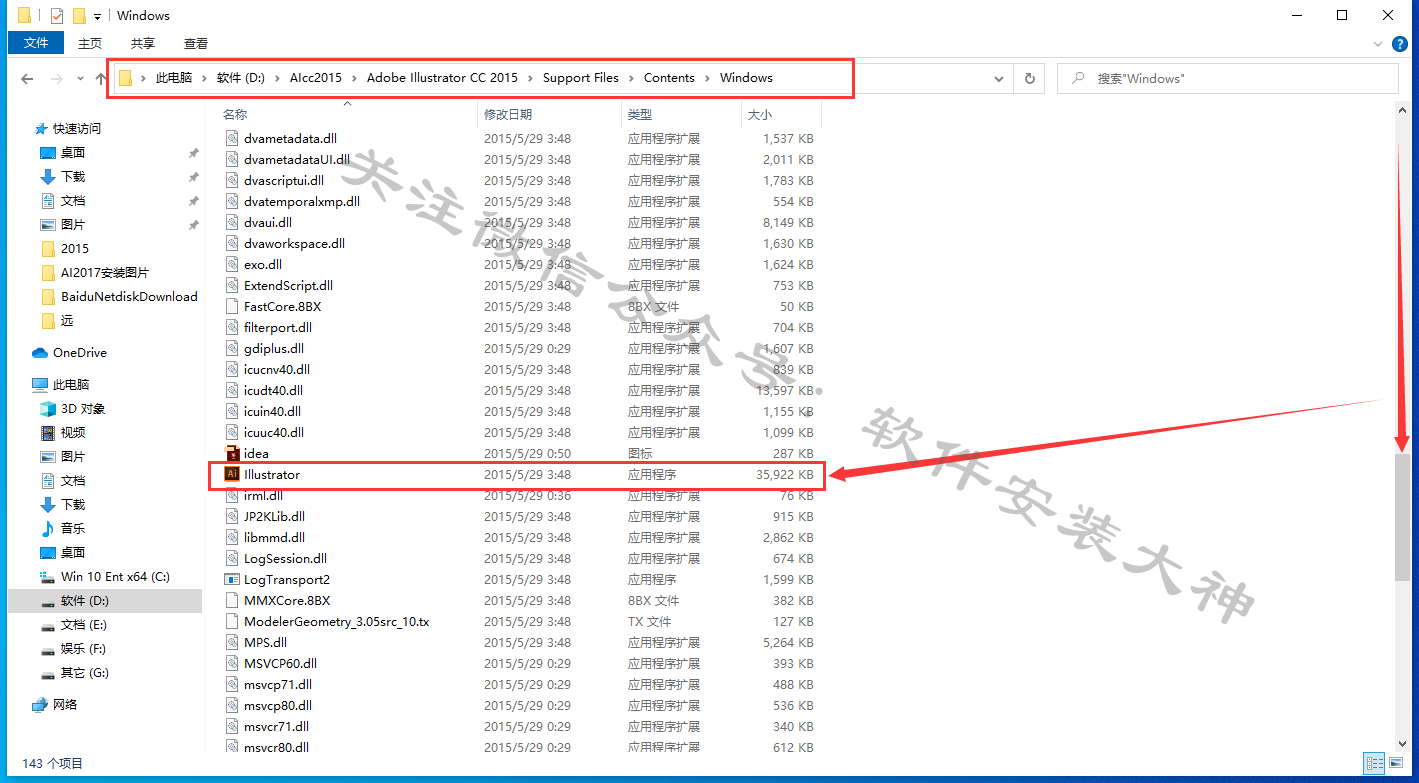
Task: Click the ModelerGeometry_3.05src_10.tx file icon
Action: click(x=232, y=621)
